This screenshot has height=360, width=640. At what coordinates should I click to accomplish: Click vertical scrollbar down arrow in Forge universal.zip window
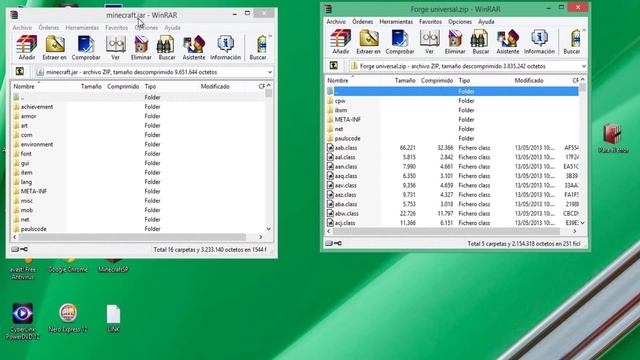coord(582,223)
